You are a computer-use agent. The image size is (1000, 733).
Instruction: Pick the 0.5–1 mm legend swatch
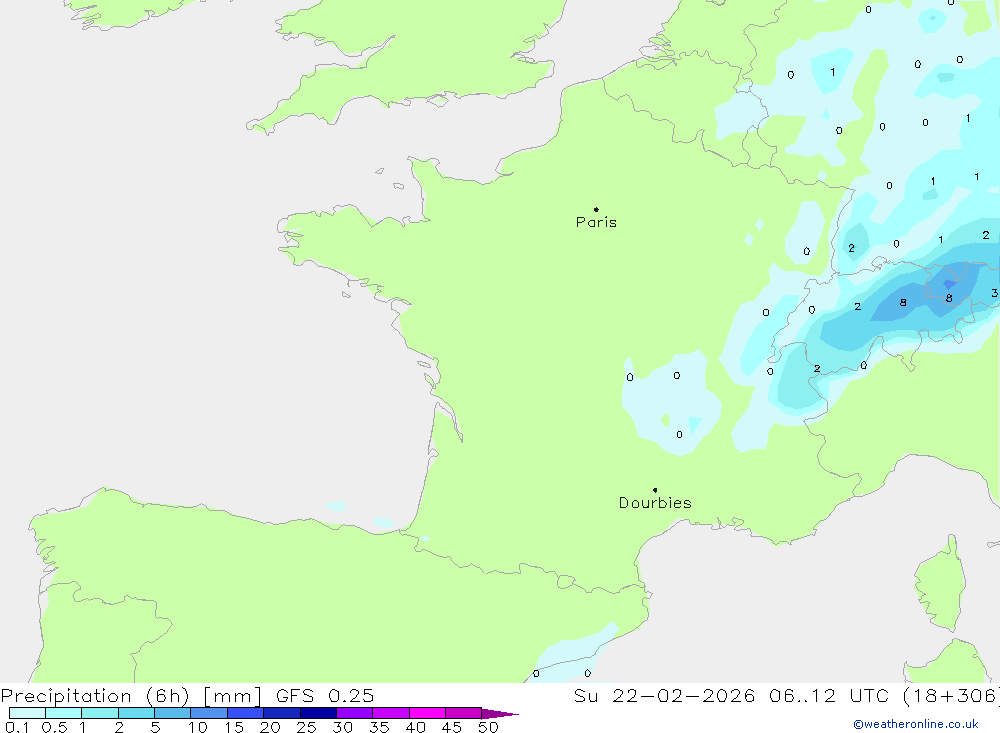coord(64,713)
